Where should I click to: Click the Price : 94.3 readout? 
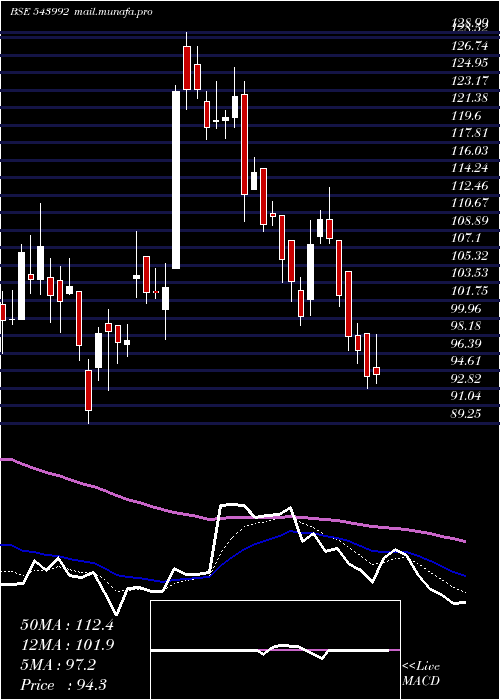pyautogui.click(x=63, y=685)
